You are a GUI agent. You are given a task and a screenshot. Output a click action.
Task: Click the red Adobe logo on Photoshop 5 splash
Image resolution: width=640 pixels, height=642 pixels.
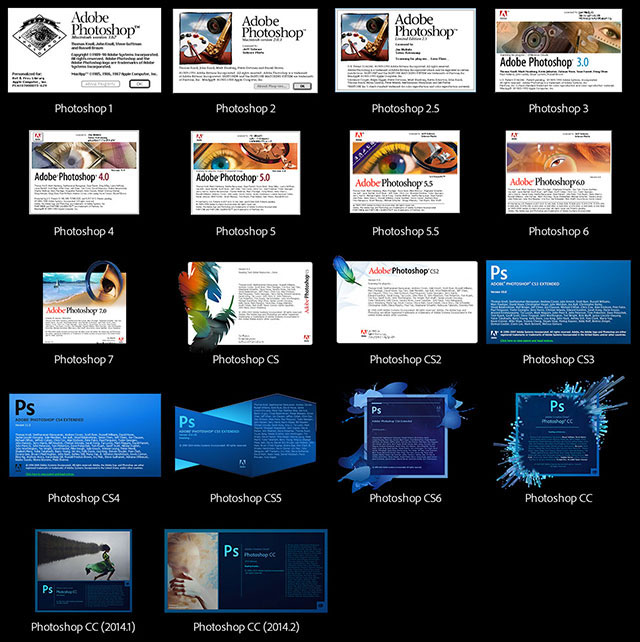click(199, 138)
